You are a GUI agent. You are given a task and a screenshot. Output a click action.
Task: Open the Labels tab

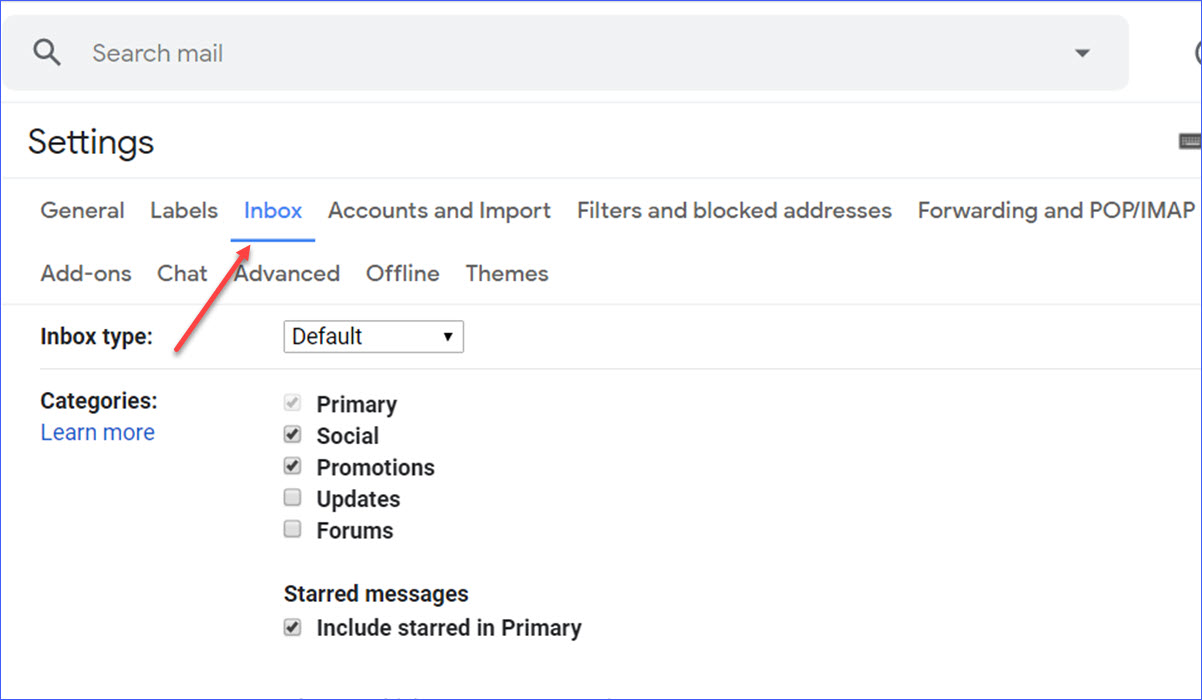point(184,211)
